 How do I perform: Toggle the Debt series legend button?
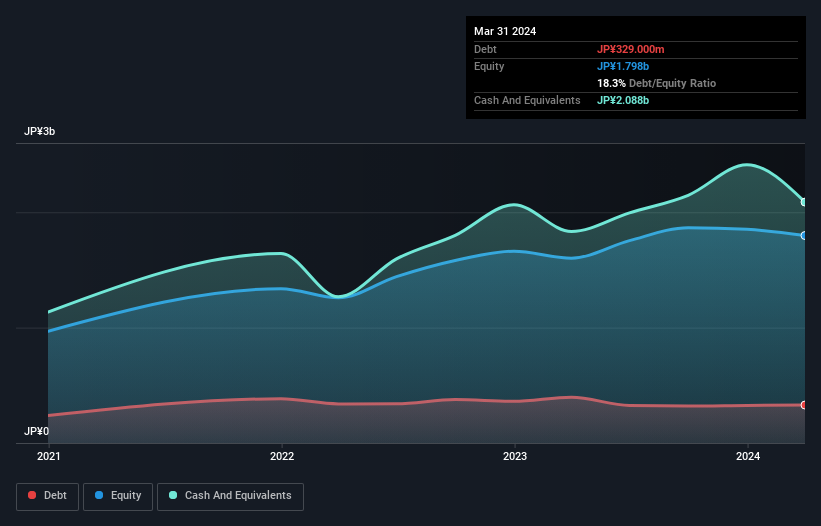coord(48,496)
